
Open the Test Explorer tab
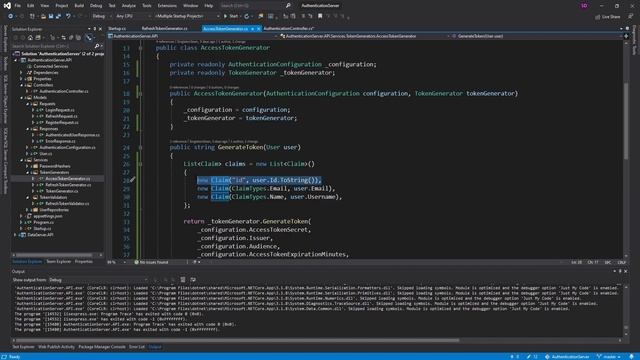click(x=23, y=347)
